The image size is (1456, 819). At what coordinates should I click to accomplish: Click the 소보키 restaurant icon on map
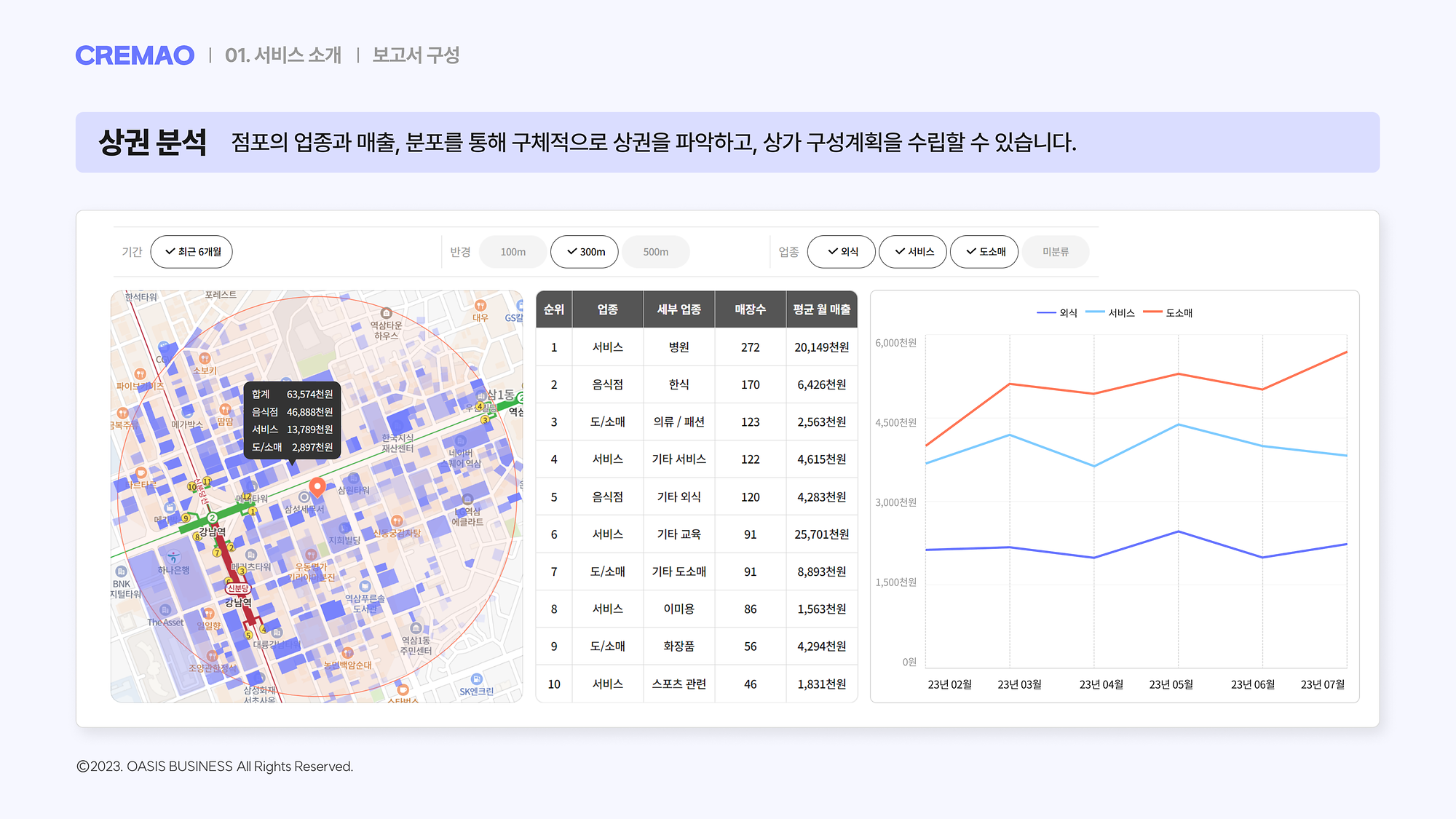pos(205,358)
